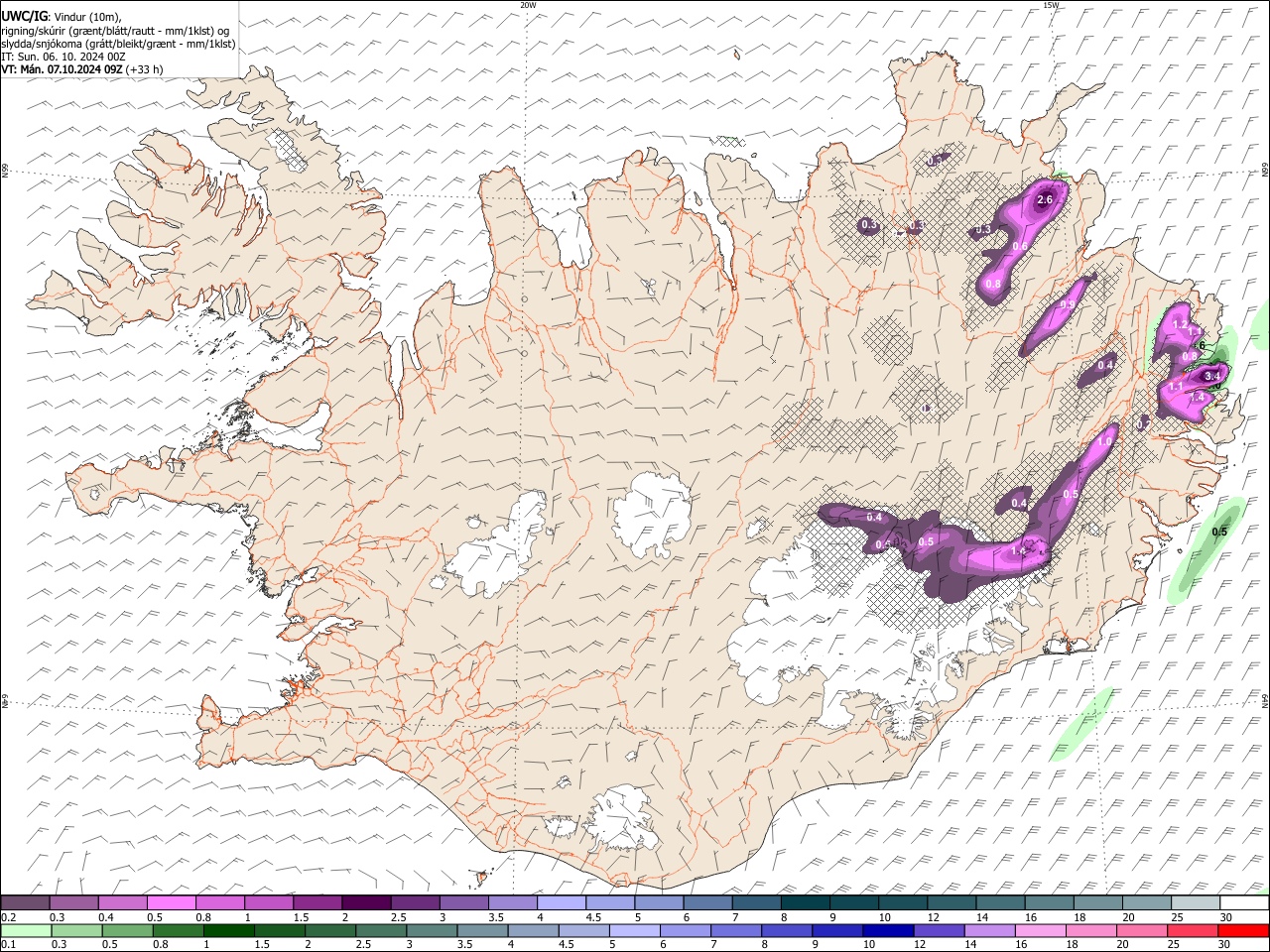Click the 2.6 snowfall value on the map
Screen dimensions: 1270x952
[x=1044, y=200]
